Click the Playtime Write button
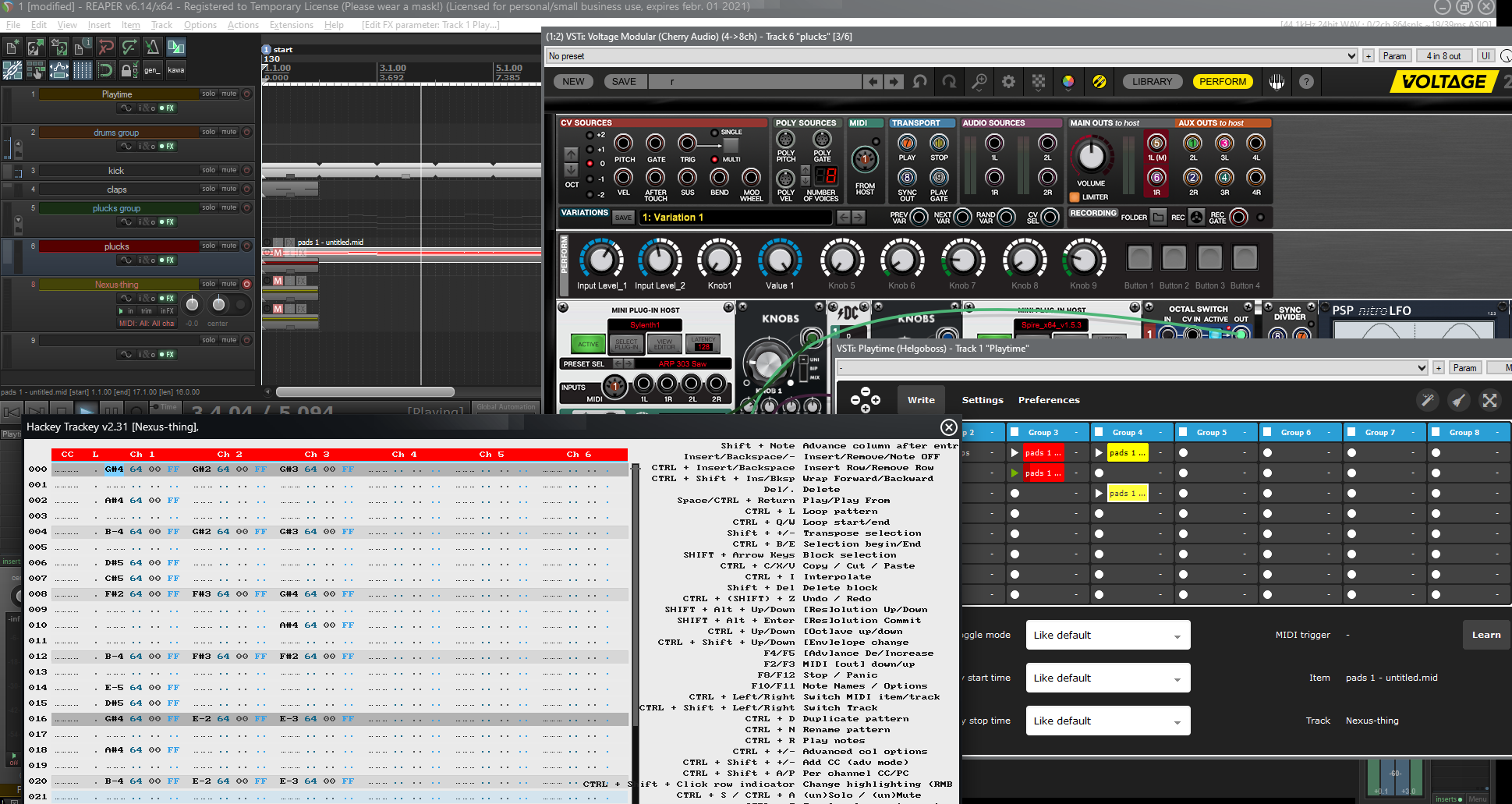The height and width of the screenshot is (804, 1512). pyautogui.click(x=921, y=400)
